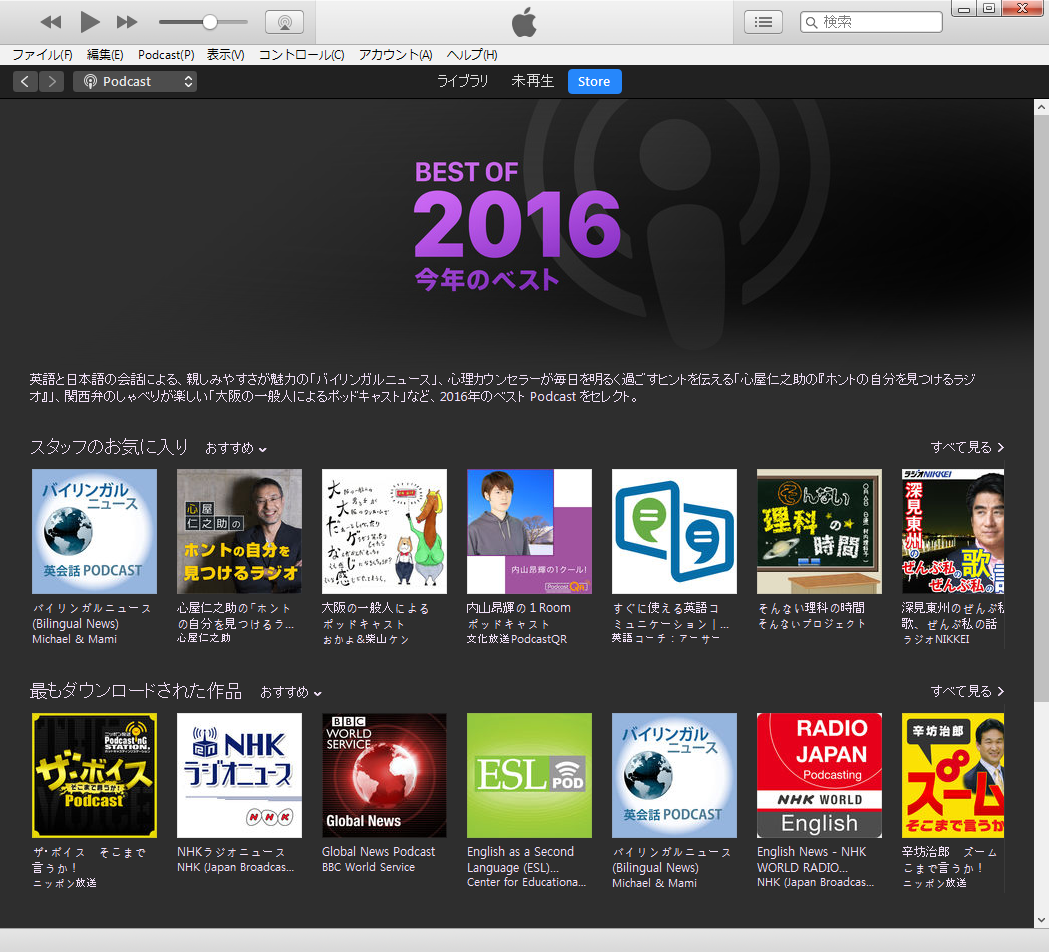
Task: Expand おすすめ dropdown beside スタッフのお気に入り
Action: [x=235, y=448]
